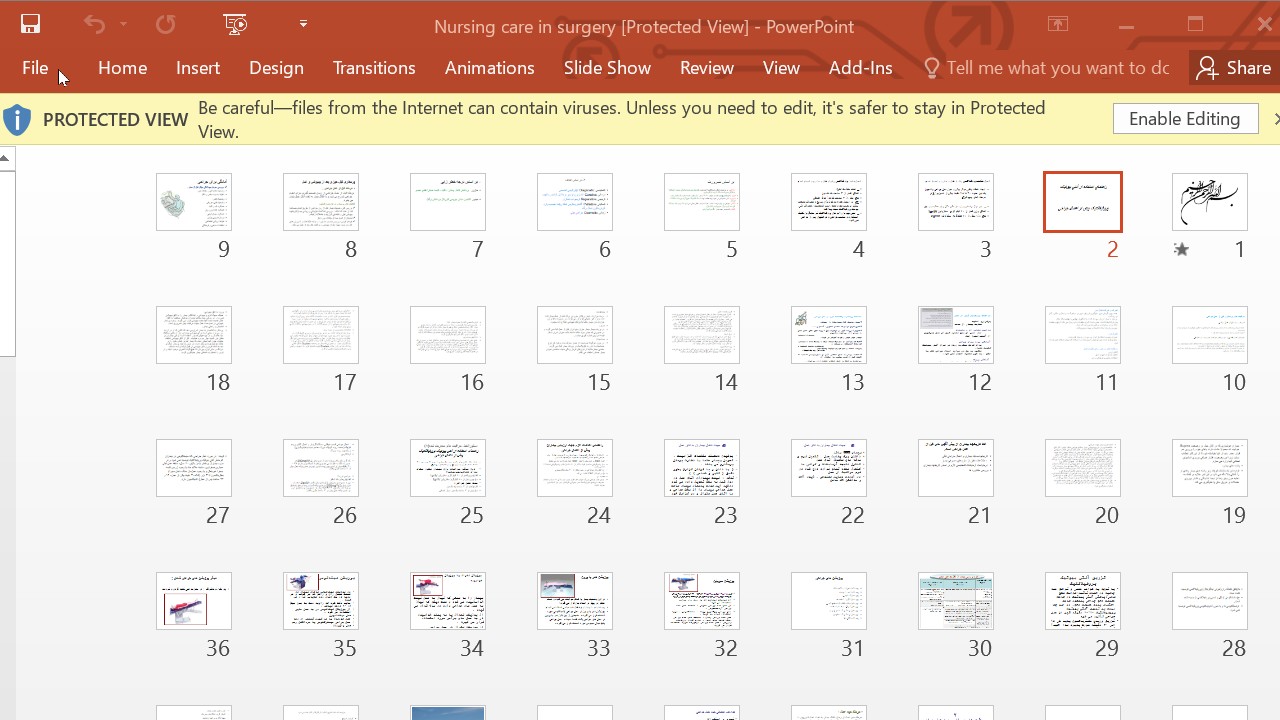This screenshot has height=720, width=1280.
Task: Click the transition star icon under slide 1
Action: point(1181,250)
